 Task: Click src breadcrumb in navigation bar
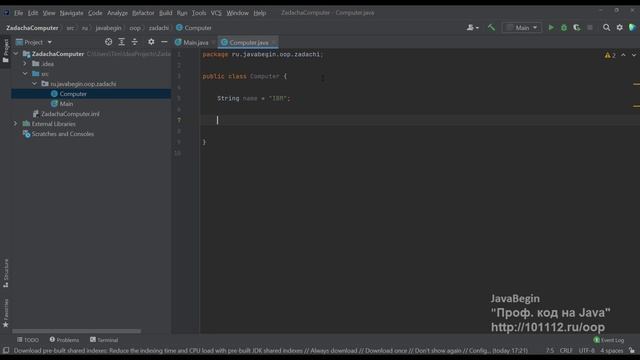[x=70, y=28]
